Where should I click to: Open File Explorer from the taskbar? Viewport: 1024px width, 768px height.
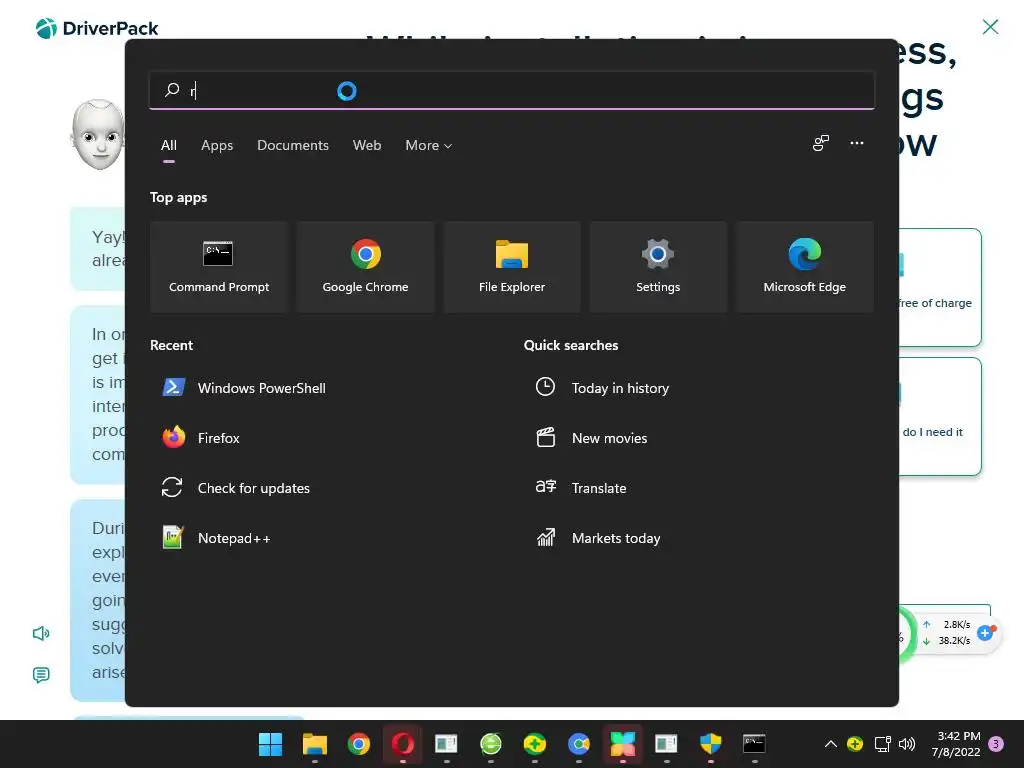coord(315,744)
